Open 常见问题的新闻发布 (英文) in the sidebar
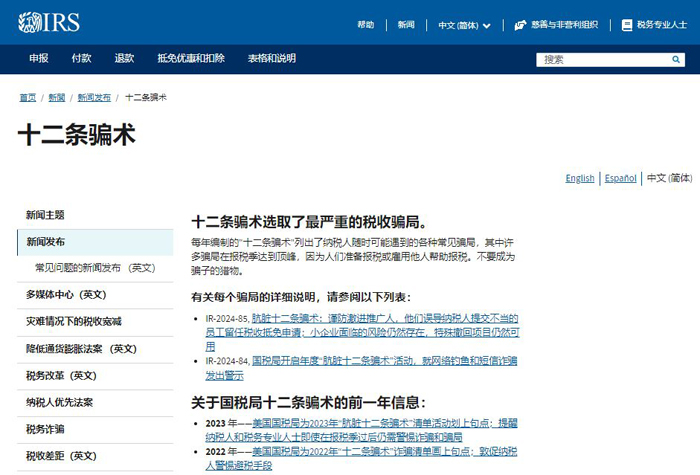 click(x=95, y=268)
